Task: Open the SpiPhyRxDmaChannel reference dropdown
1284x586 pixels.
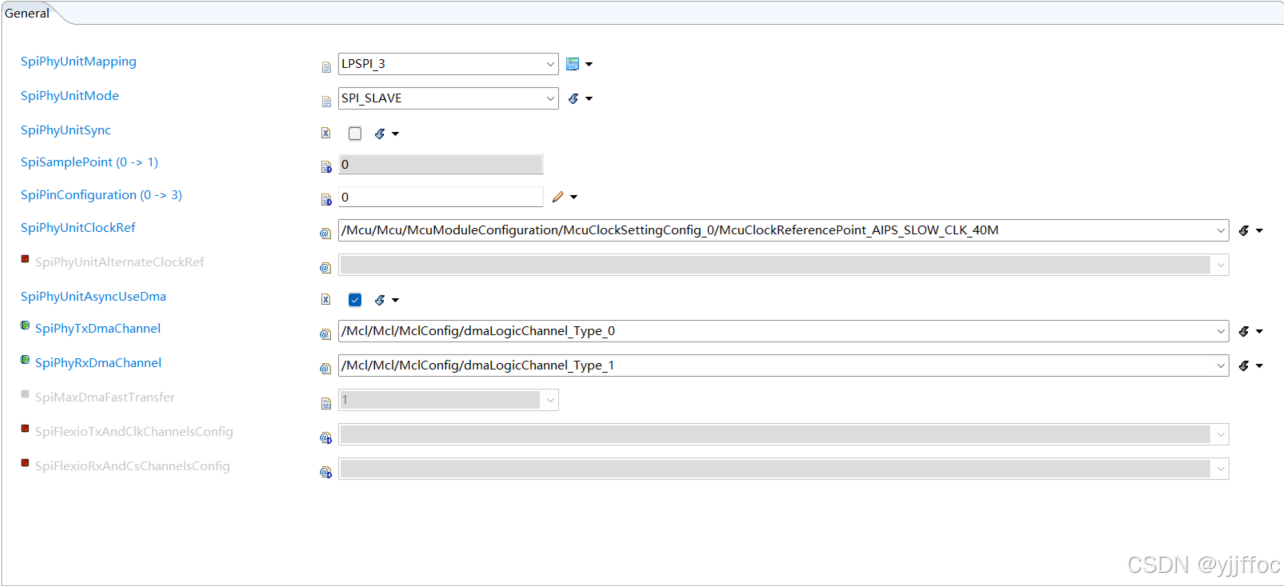Action: pyautogui.click(x=783, y=365)
